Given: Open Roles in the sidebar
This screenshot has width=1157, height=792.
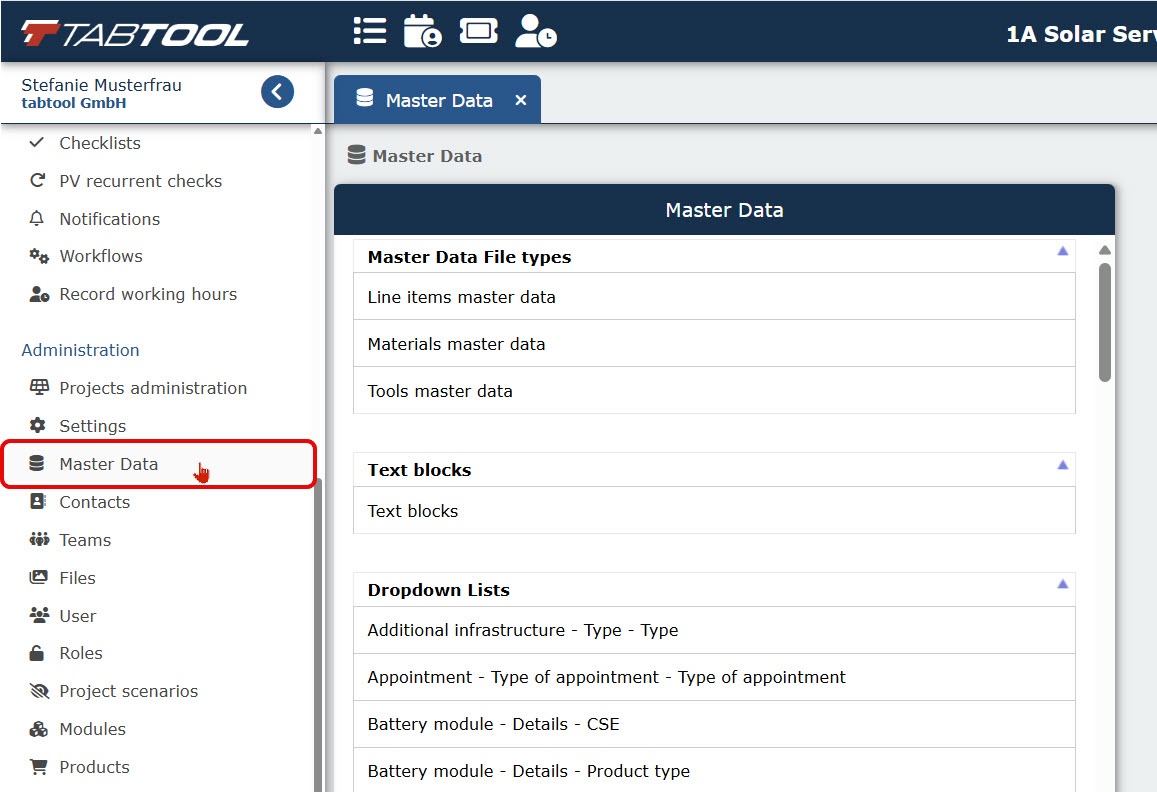Looking at the screenshot, I should (80, 653).
